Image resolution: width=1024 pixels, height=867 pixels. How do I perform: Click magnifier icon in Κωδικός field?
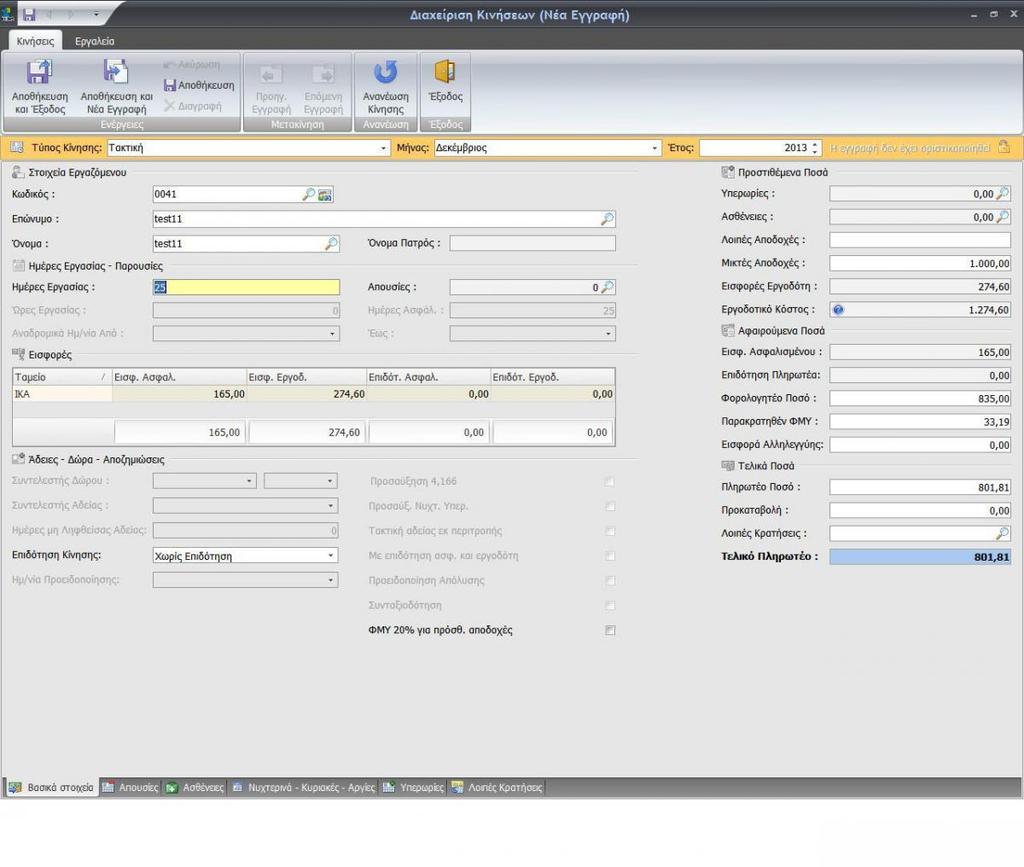[x=308, y=194]
